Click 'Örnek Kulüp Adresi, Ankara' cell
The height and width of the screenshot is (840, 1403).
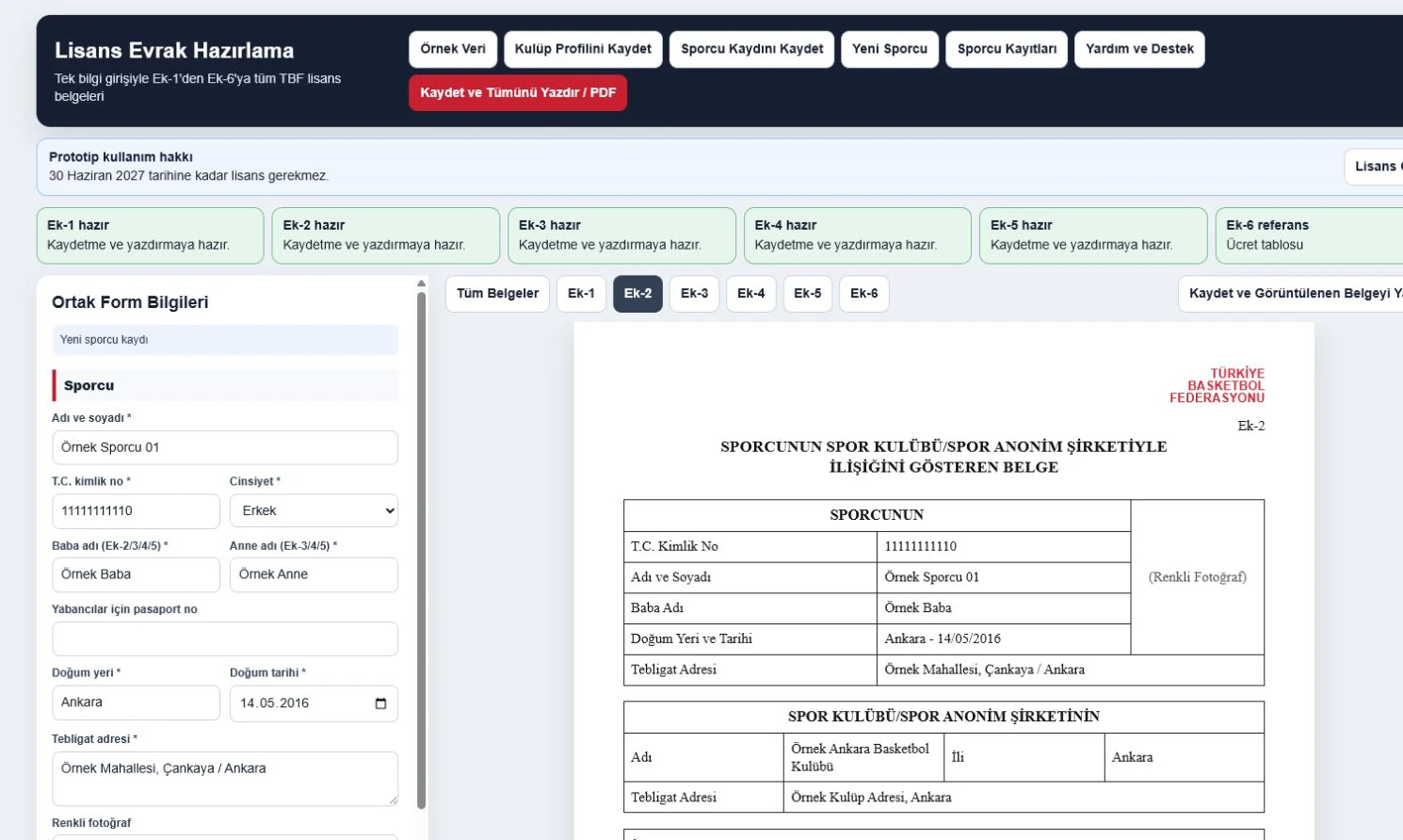[1024, 797]
